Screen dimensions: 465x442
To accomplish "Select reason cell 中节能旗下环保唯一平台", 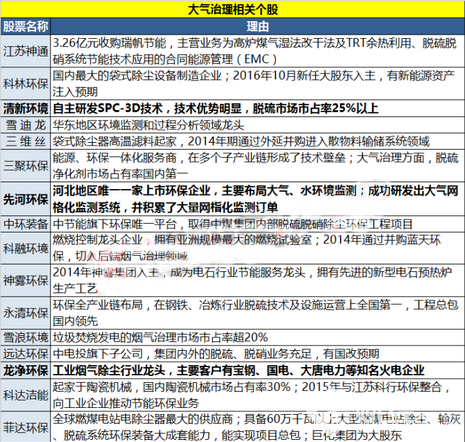I will pos(258,224).
